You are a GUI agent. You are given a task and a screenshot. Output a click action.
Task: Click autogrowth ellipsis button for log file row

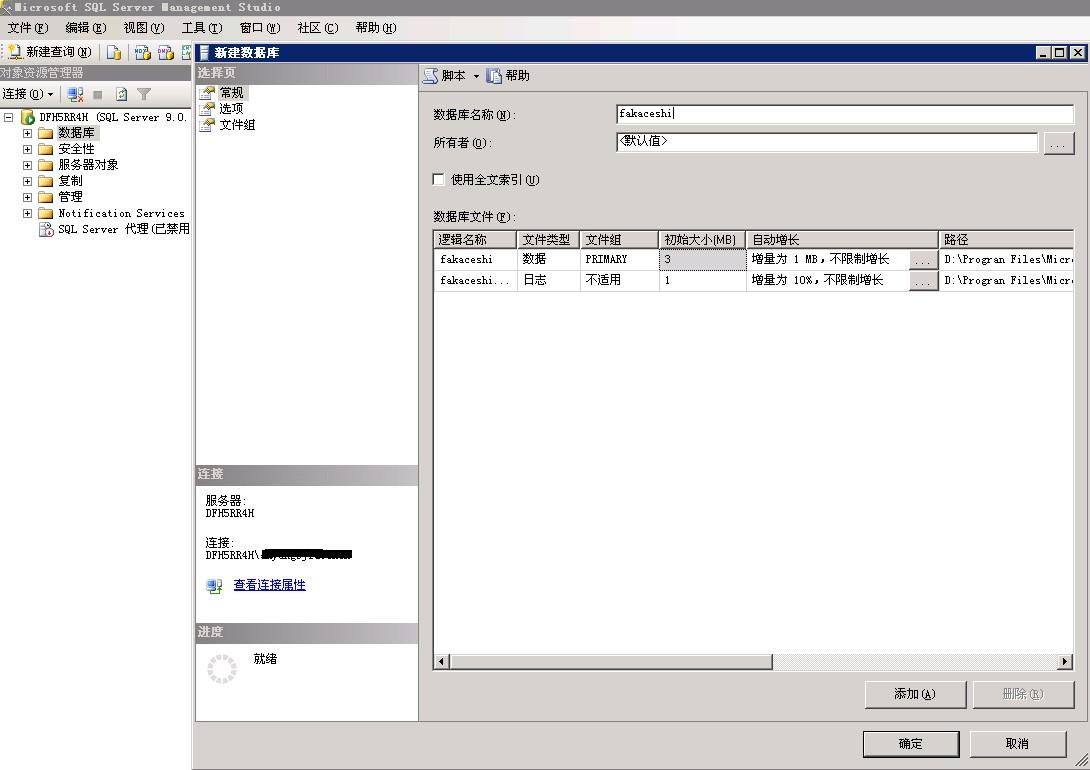[x=923, y=281]
